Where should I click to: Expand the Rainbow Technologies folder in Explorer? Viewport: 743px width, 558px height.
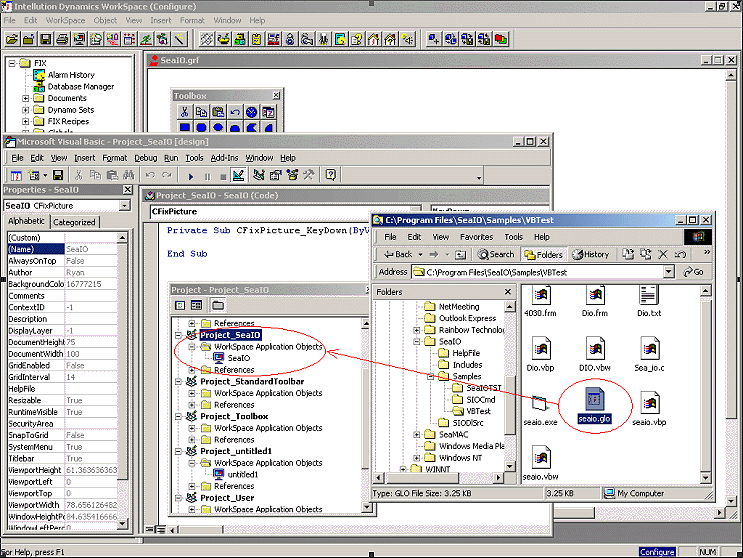(417, 330)
